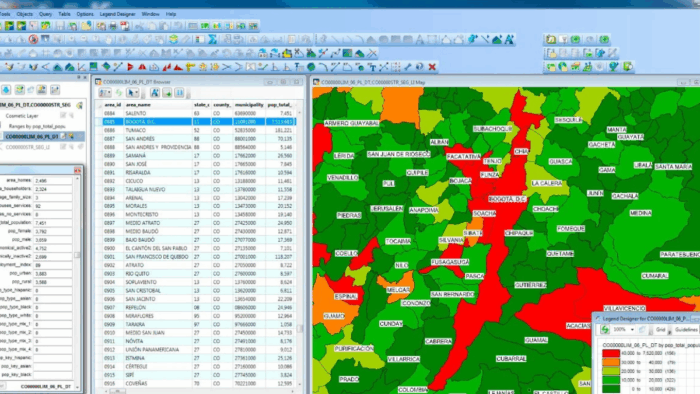Click the Save icon in top toolbar
Image resolution: width=700 pixels, height=394 pixels.
tap(60, 26)
